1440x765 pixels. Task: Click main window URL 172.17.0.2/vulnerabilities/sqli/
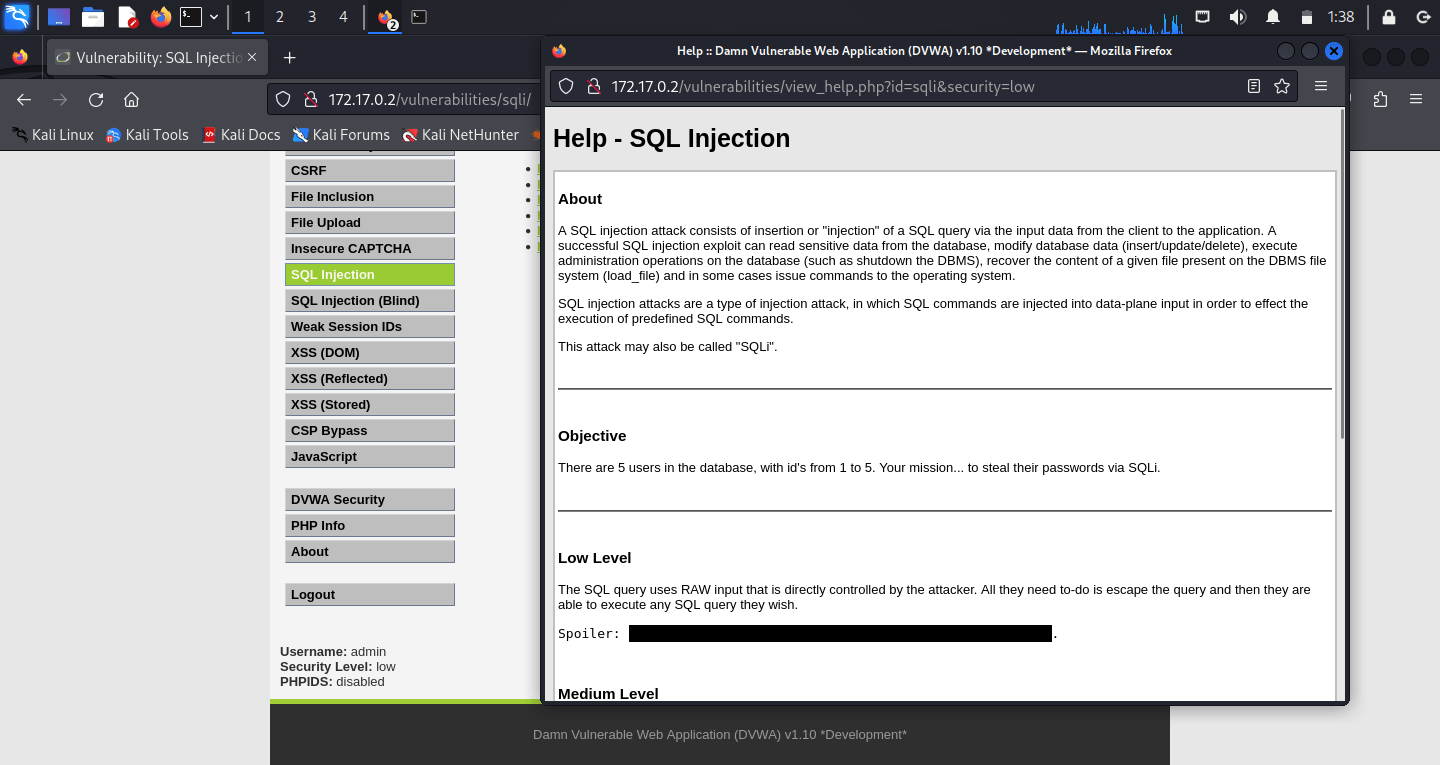tap(429, 99)
